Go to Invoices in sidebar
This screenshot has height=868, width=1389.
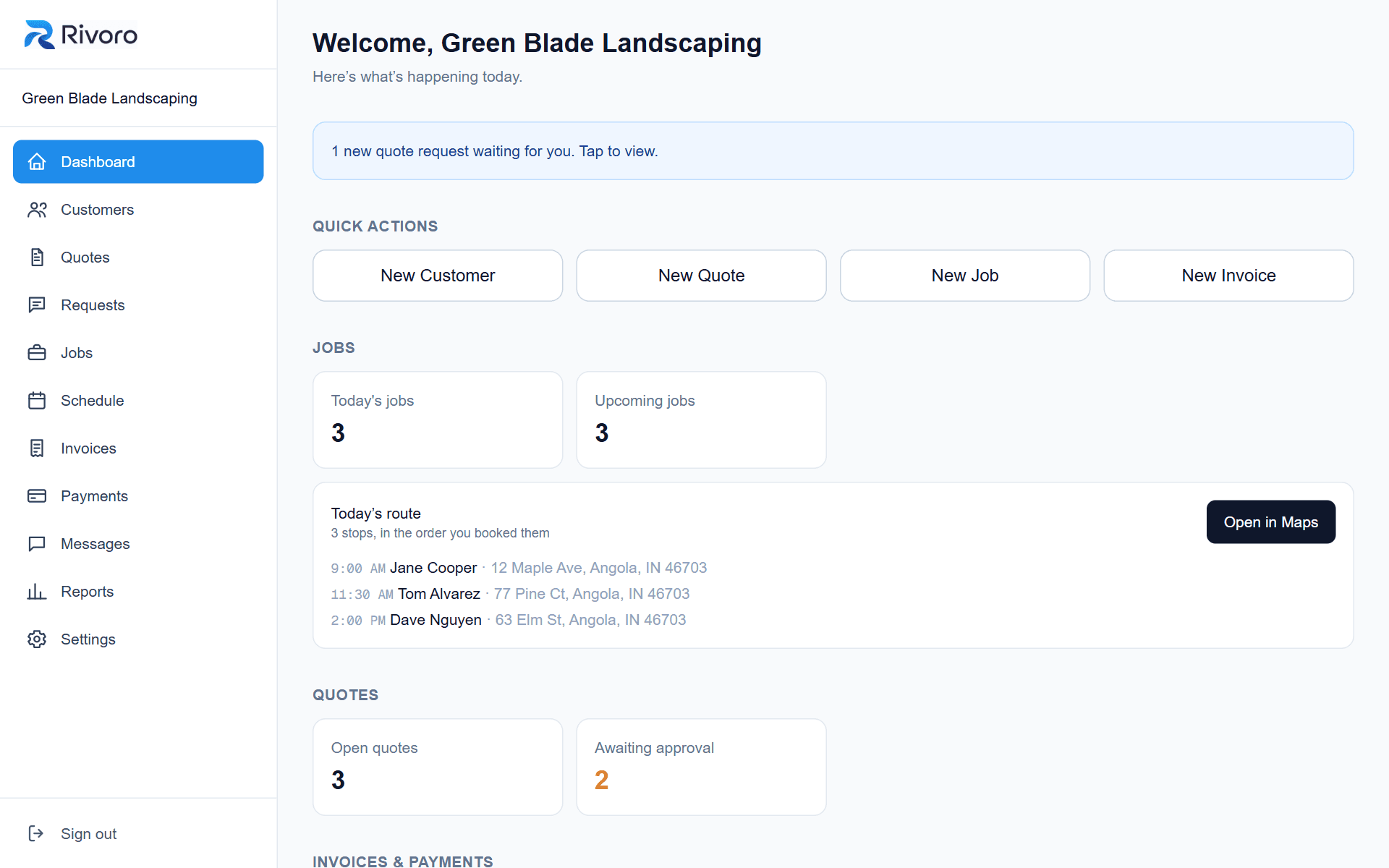138,448
